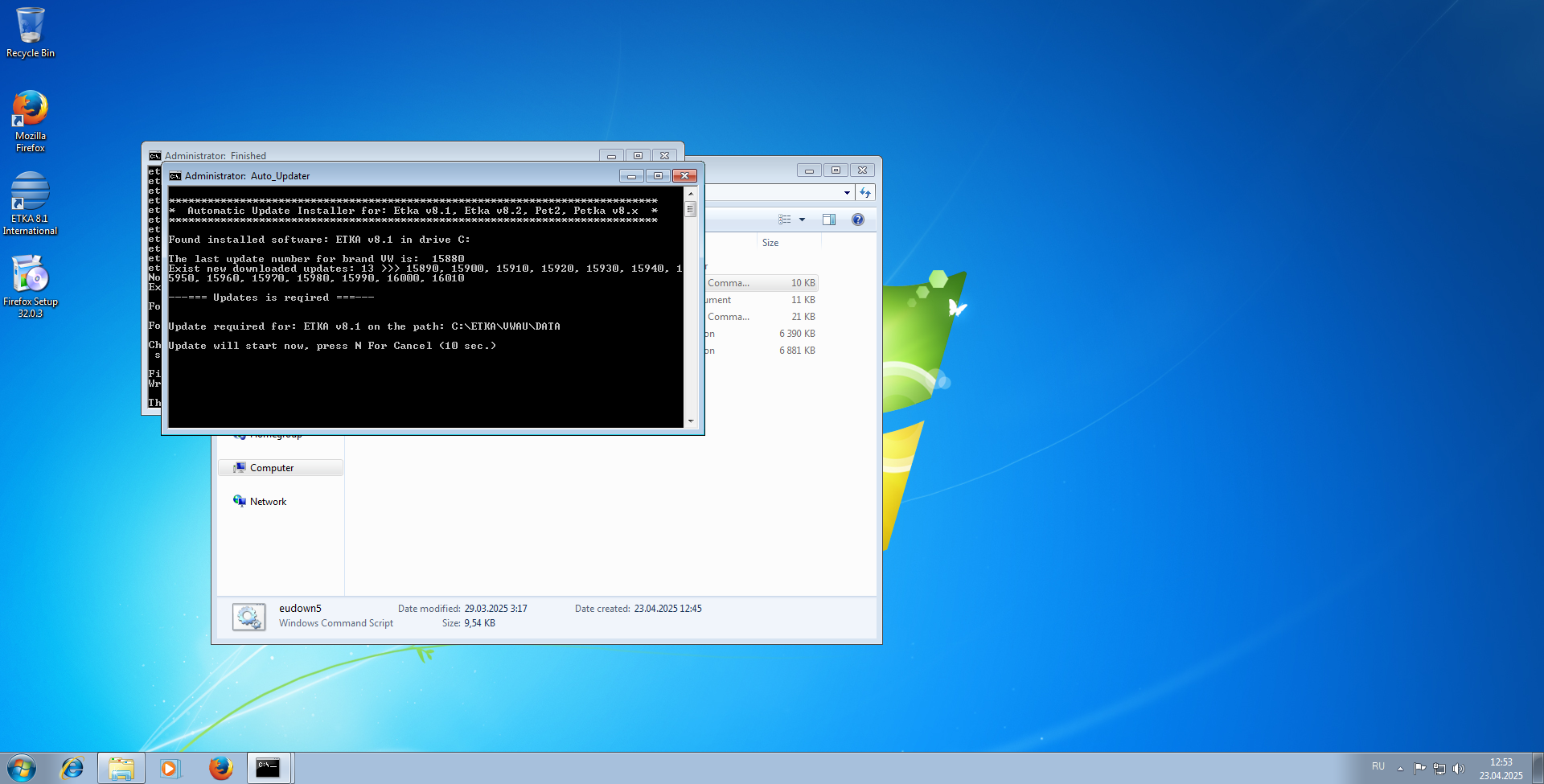Viewport: 1544px width, 784px height.
Task: Open the Recycle Bin desktop icon
Action: coord(30,32)
